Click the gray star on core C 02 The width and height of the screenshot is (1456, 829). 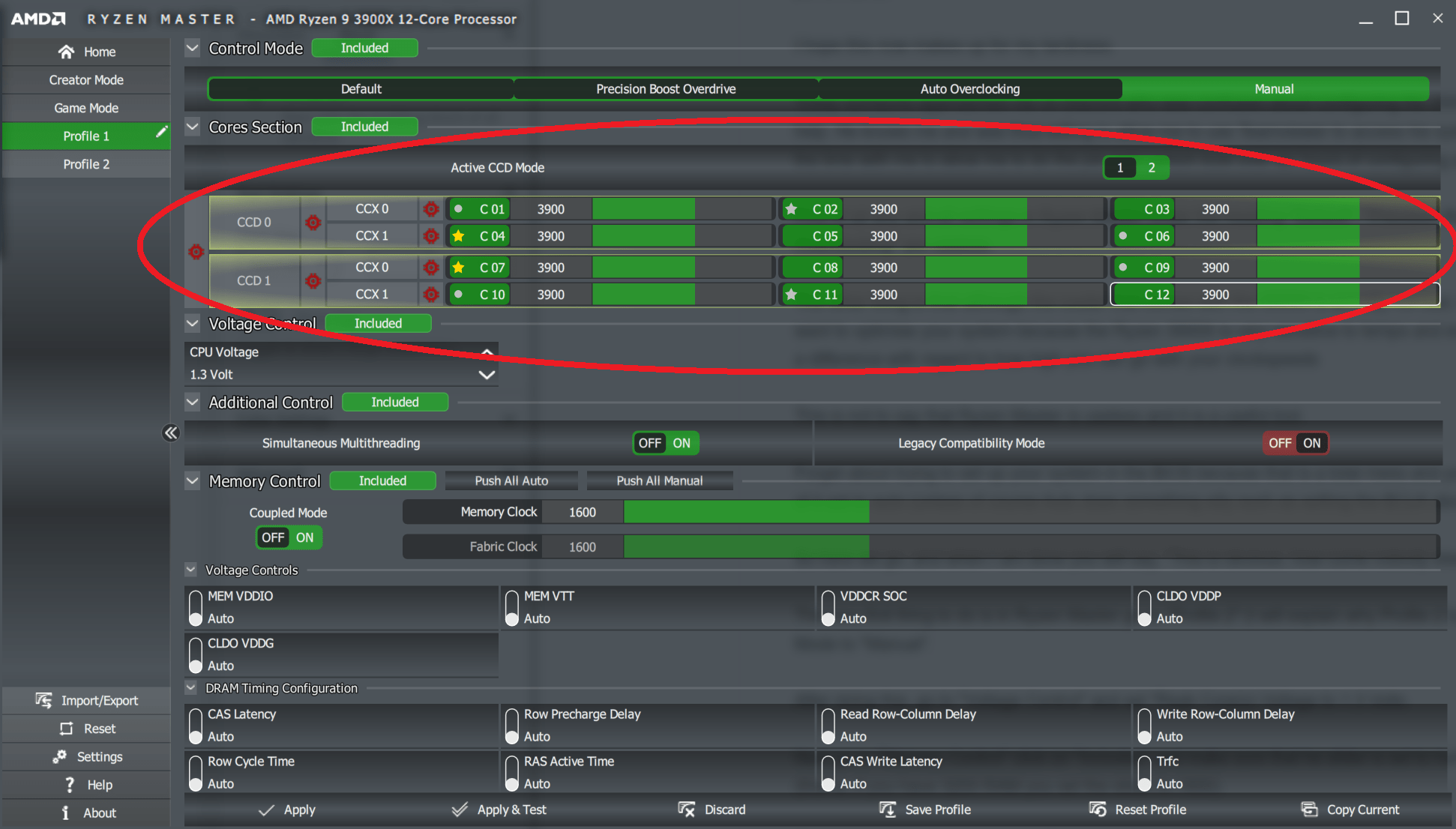791,209
